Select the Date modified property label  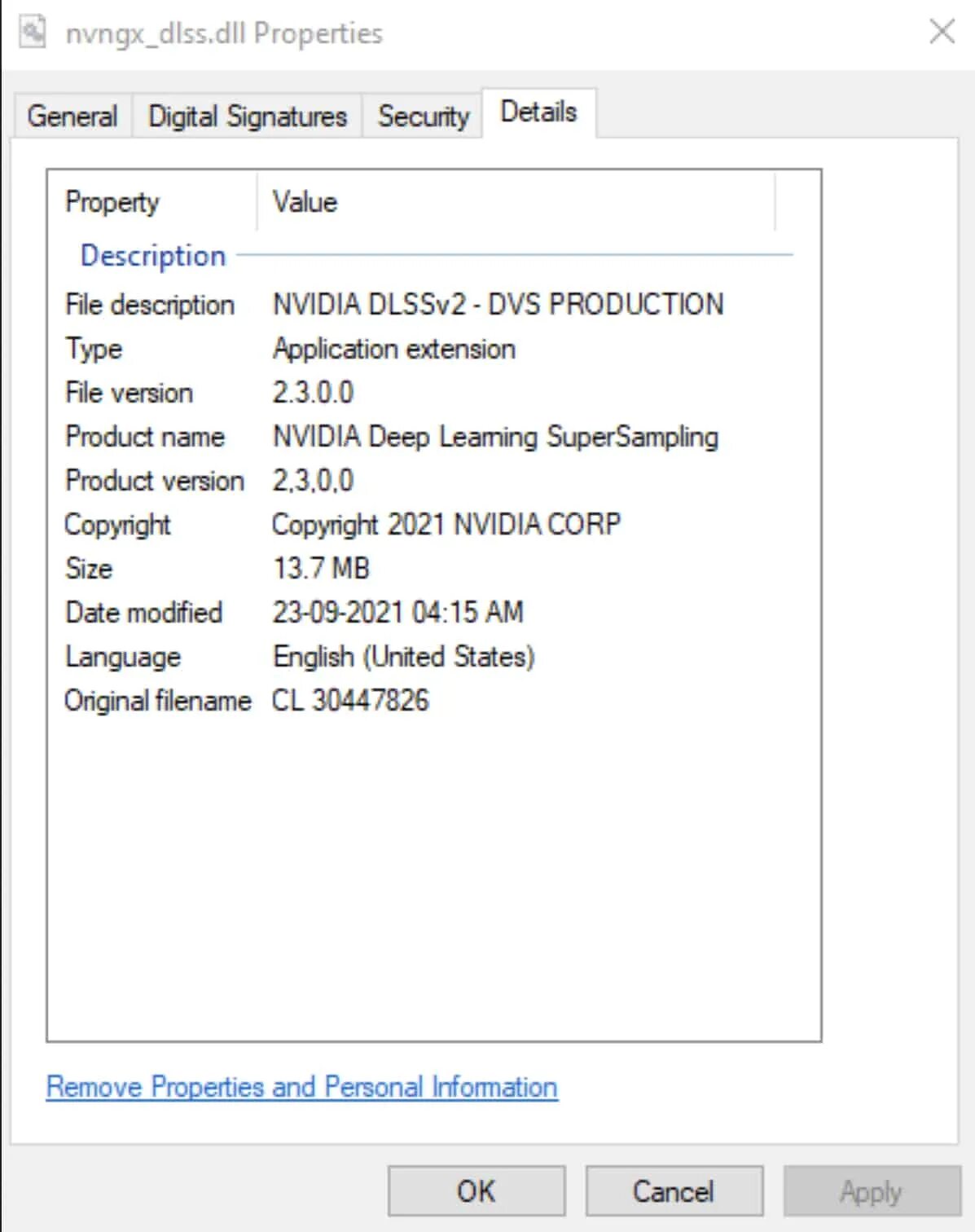pos(144,612)
